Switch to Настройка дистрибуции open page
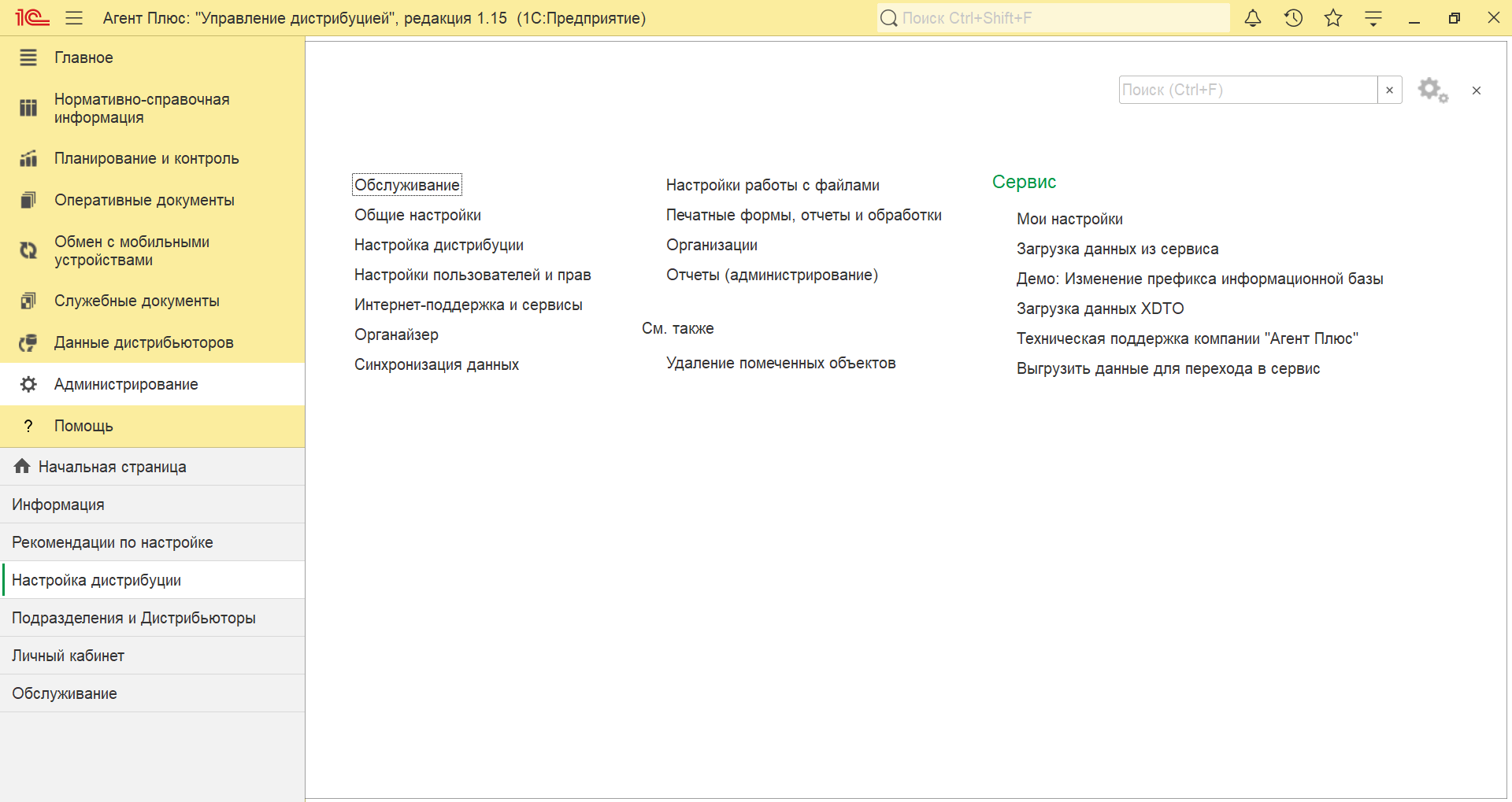Viewport: 1512px width, 802px height. click(152, 580)
